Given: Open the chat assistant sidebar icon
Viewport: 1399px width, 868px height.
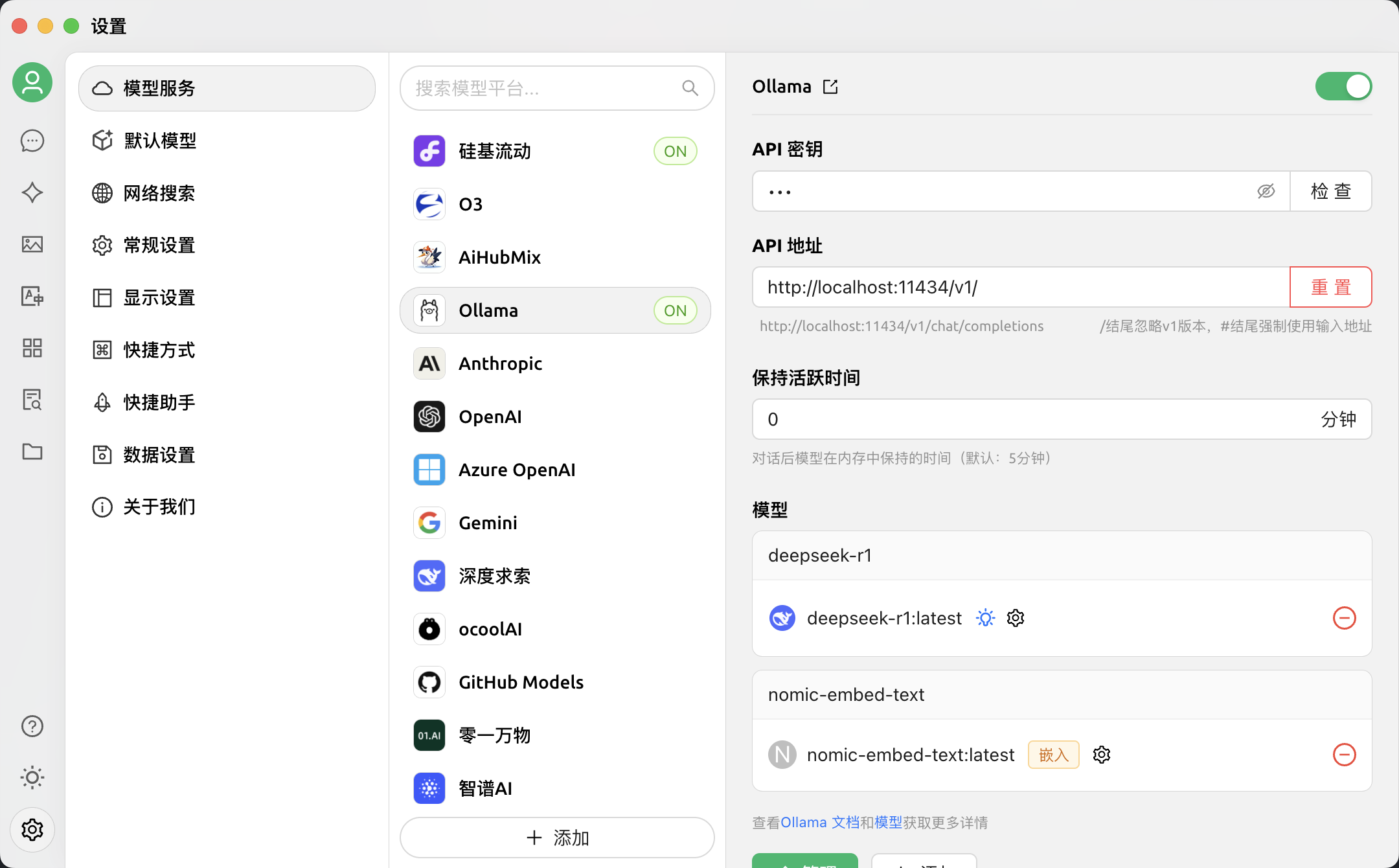Looking at the screenshot, I should click(32, 141).
